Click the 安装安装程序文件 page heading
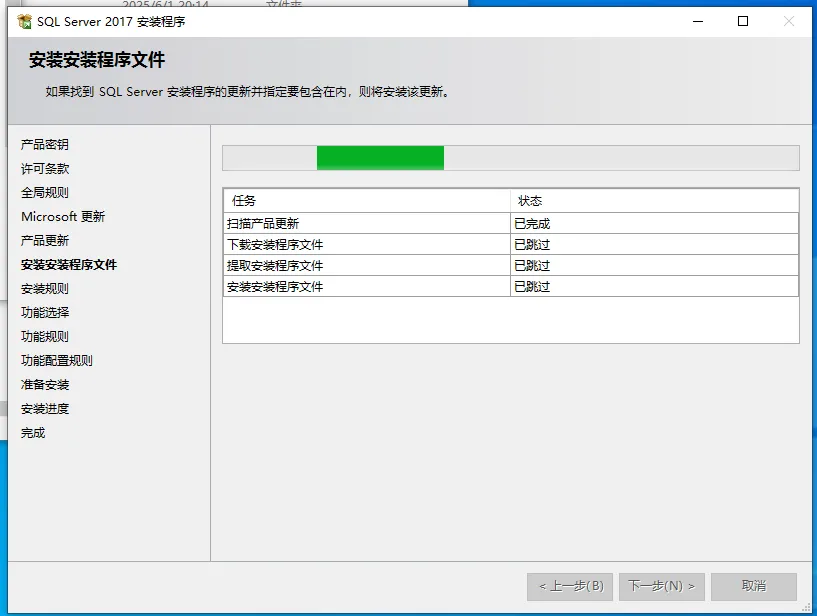Viewport: 817px width, 616px height. point(97,59)
